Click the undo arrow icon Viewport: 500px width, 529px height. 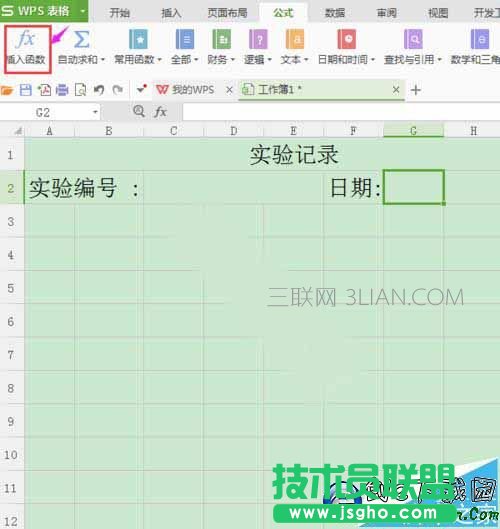pos(99,90)
